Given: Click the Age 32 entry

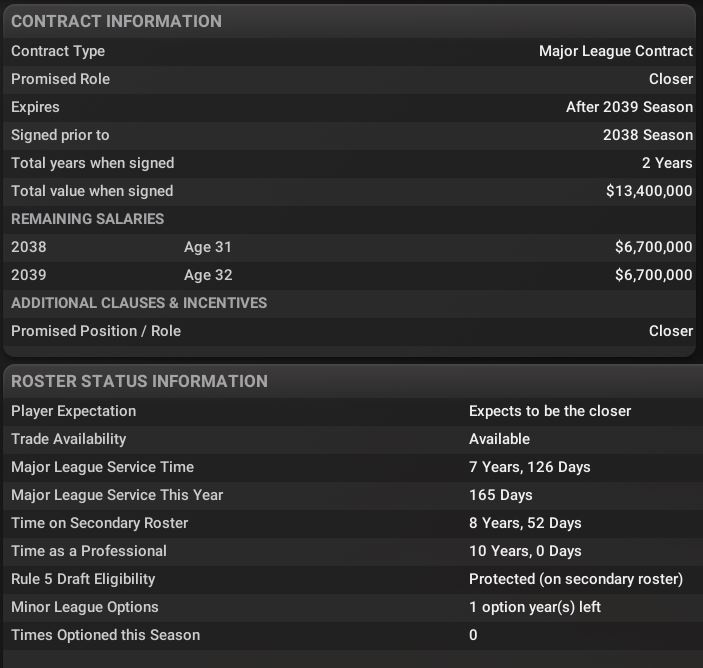Looking at the screenshot, I should point(208,275).
